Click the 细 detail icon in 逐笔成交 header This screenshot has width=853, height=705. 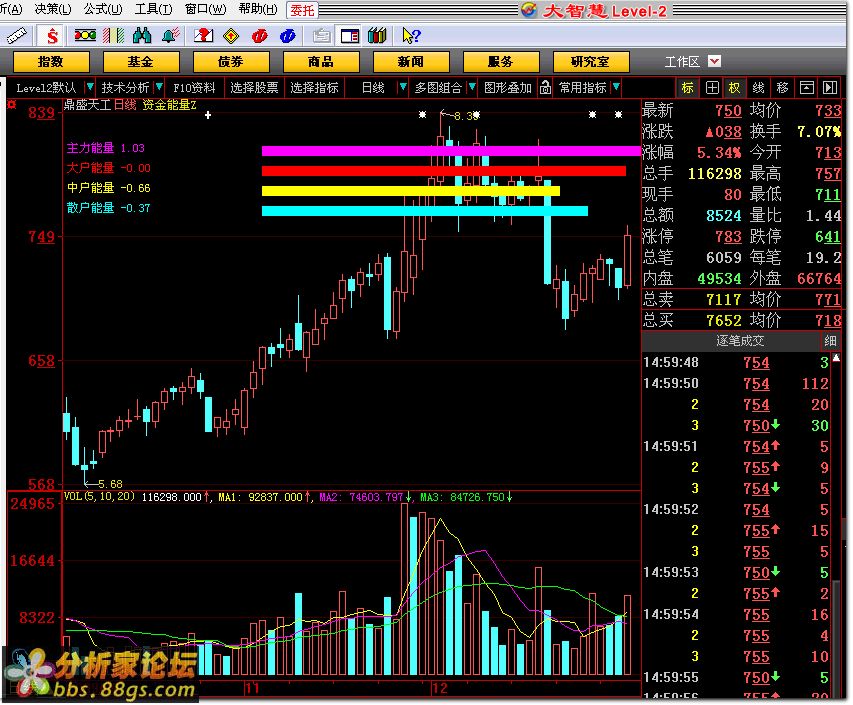(830, 341)
